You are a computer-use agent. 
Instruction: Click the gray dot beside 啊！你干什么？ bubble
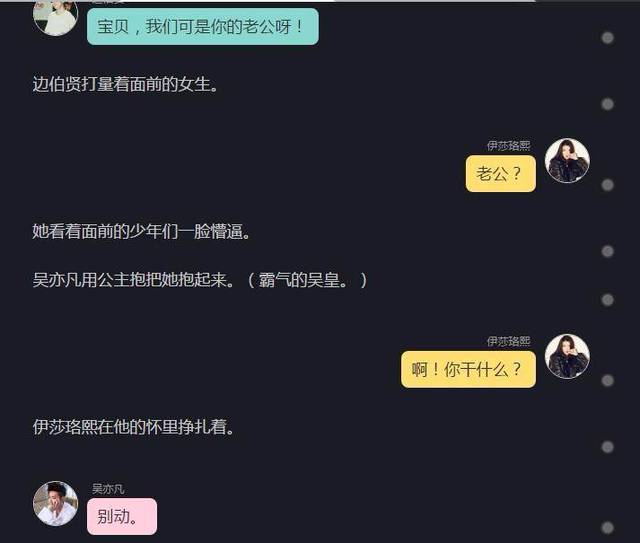[x=607, y=381]
